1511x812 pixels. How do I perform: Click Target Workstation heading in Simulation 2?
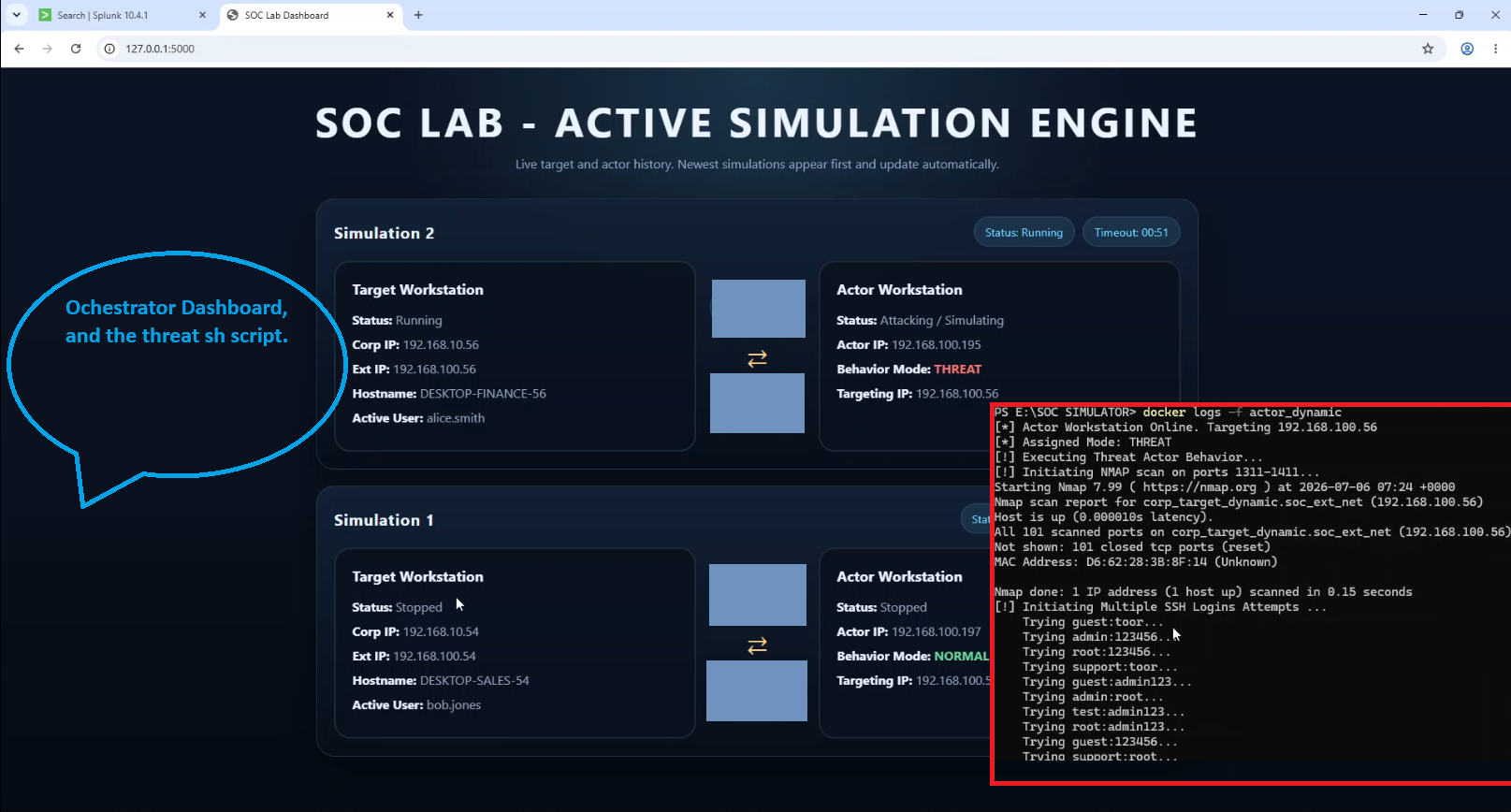tap(417, 290)
